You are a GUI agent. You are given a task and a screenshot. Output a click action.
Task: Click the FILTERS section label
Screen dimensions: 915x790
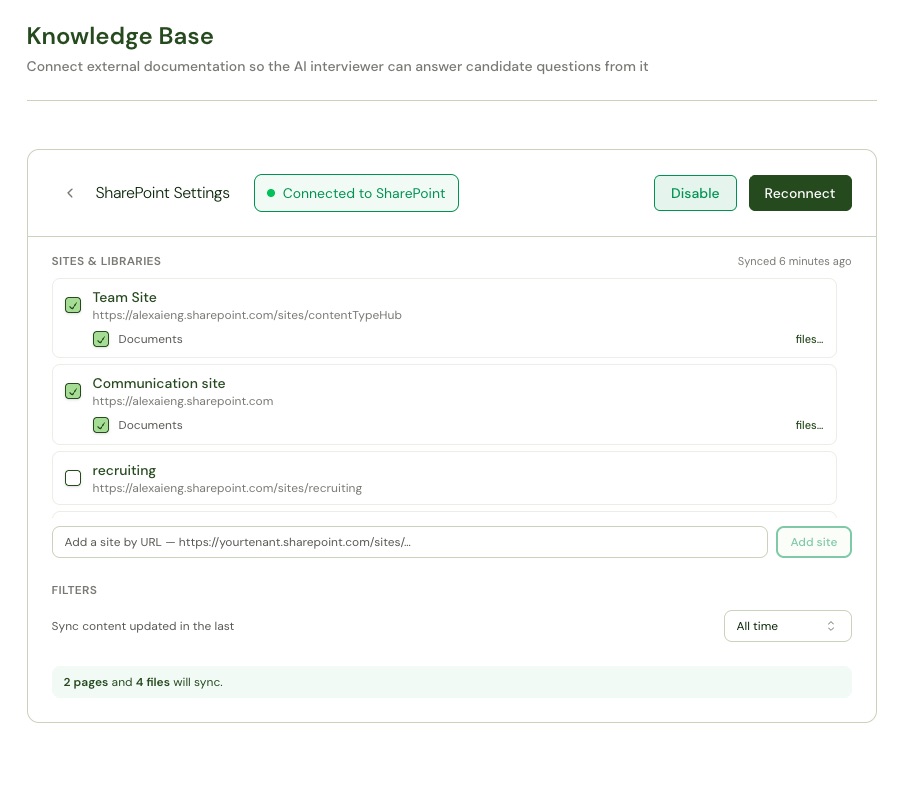coord(74,590)
